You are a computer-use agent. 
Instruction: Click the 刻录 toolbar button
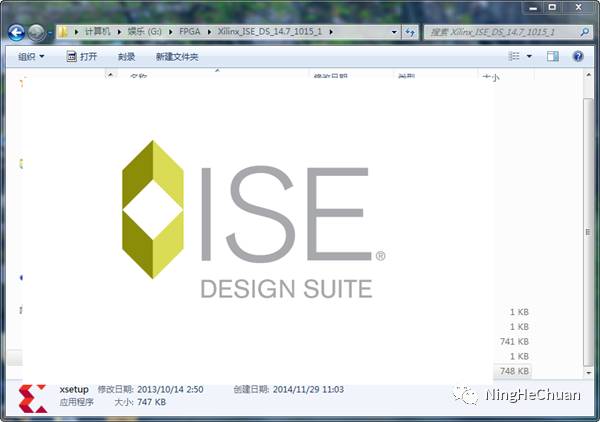[127, 57]
